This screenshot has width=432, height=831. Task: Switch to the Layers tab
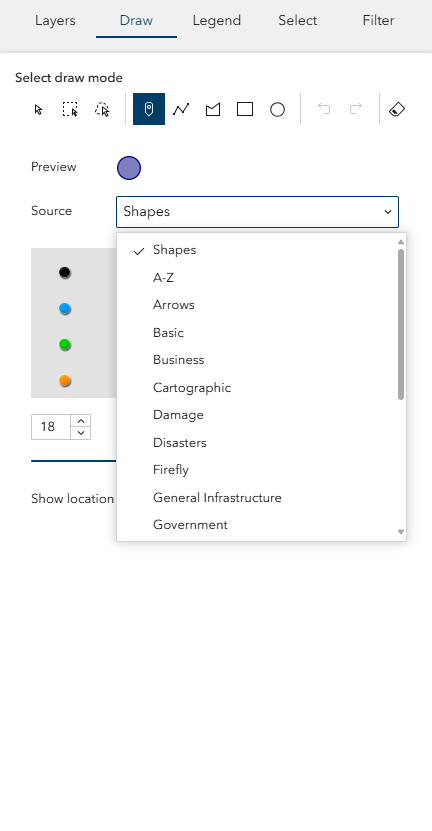pos(55,21)
